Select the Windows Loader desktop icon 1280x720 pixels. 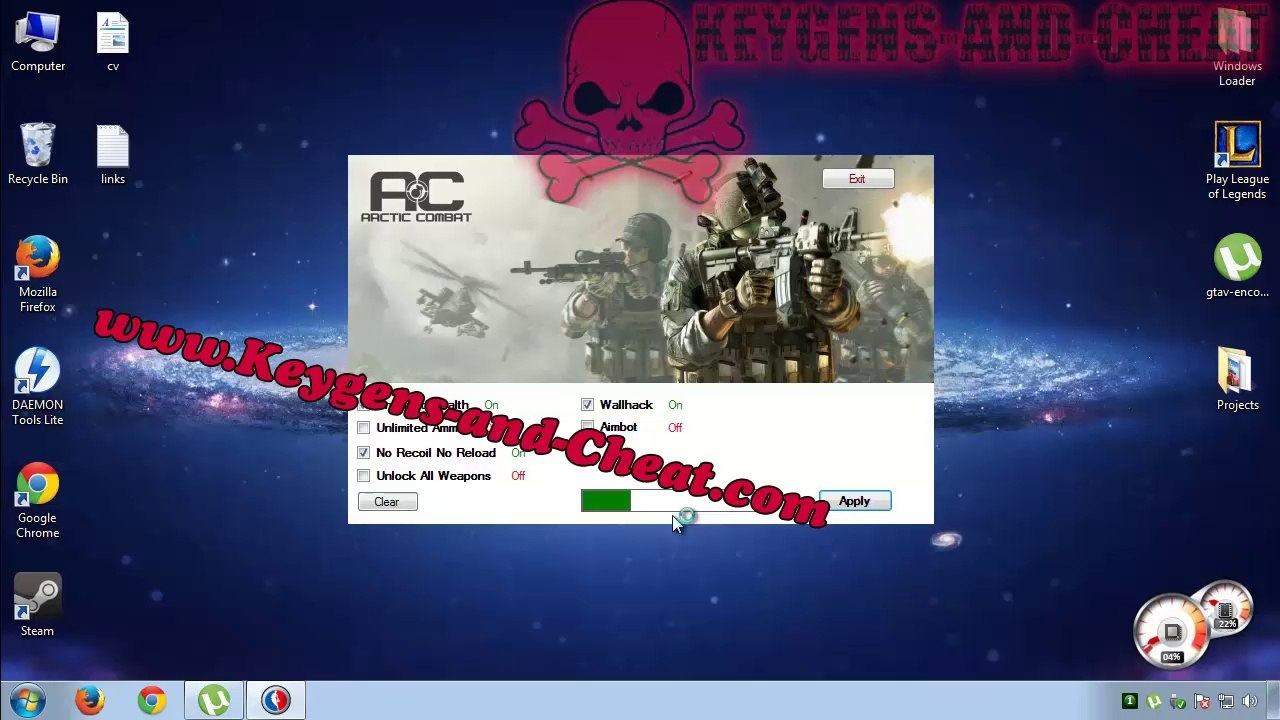pyautogui.click(x=1237, y=48)
